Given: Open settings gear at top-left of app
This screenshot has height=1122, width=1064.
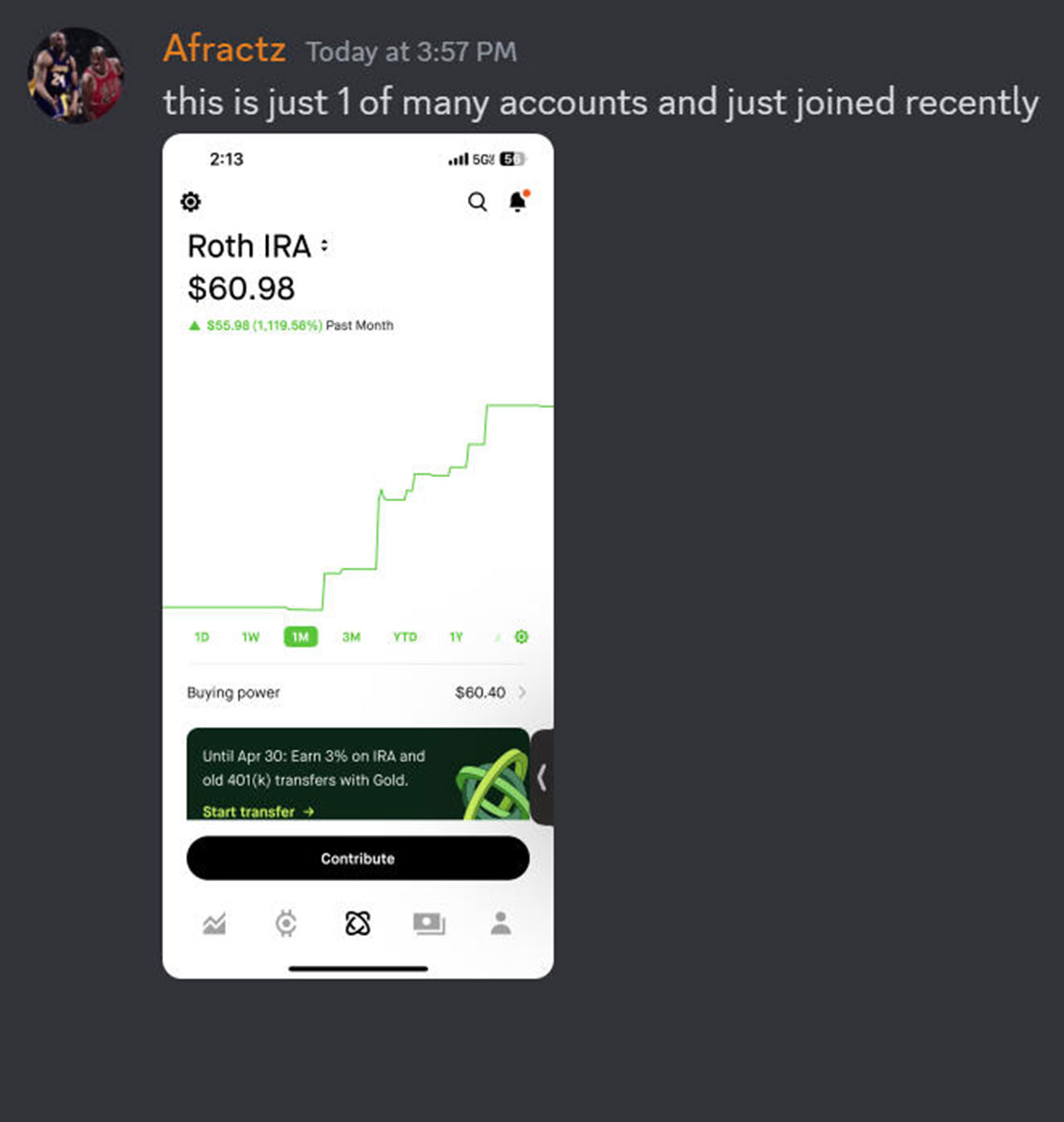Looking at the screenshot, I should (190, 202).
